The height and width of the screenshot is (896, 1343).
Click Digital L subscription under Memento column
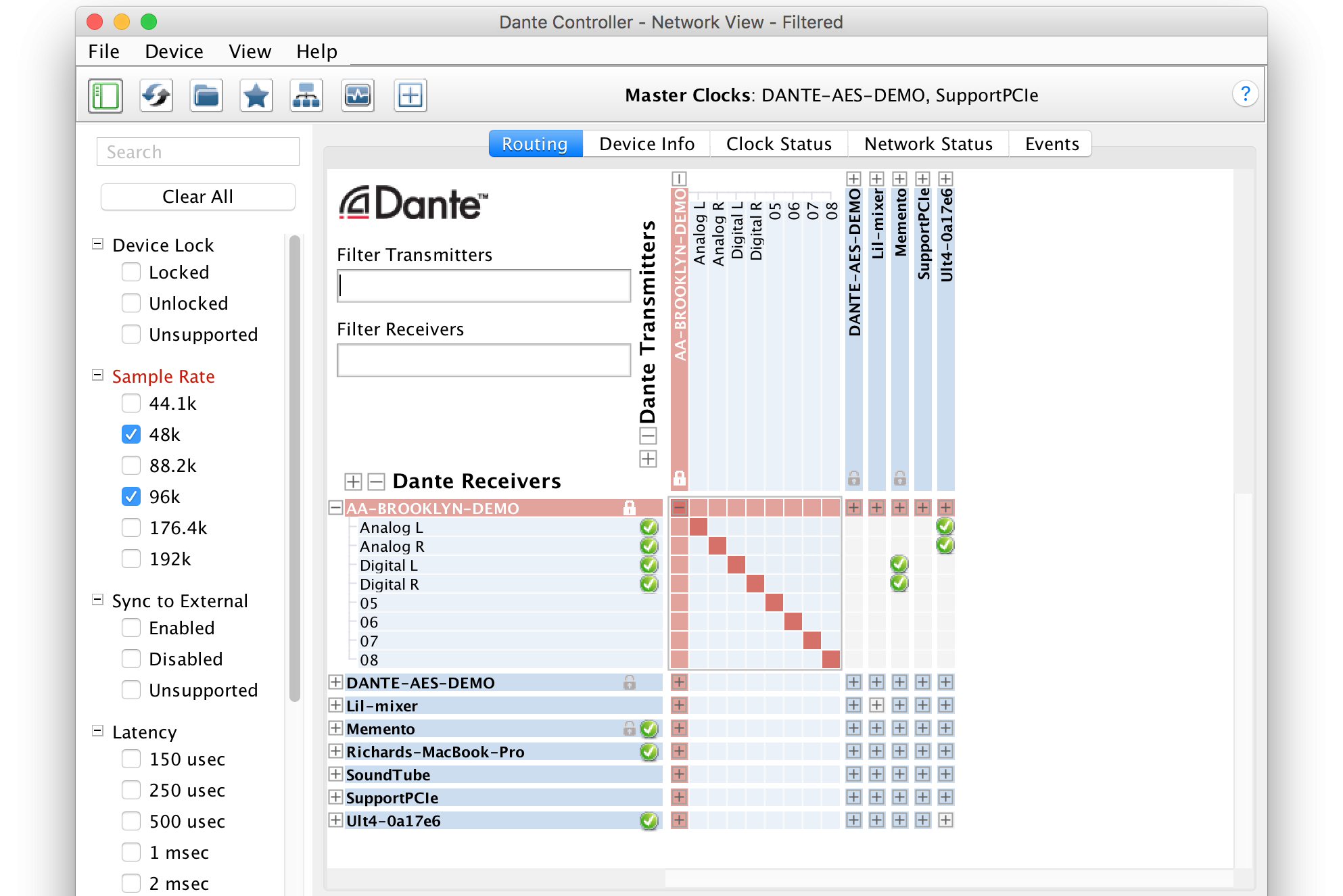(899, 564)
